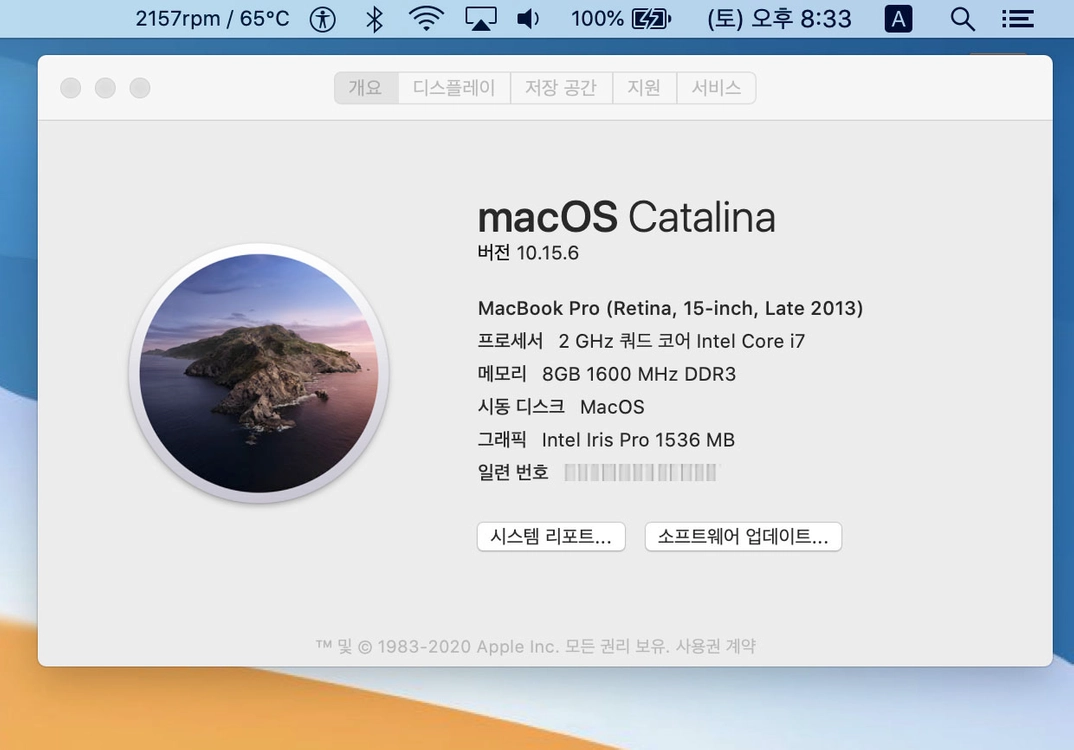Open the input source A icon

tap(898, 19)
